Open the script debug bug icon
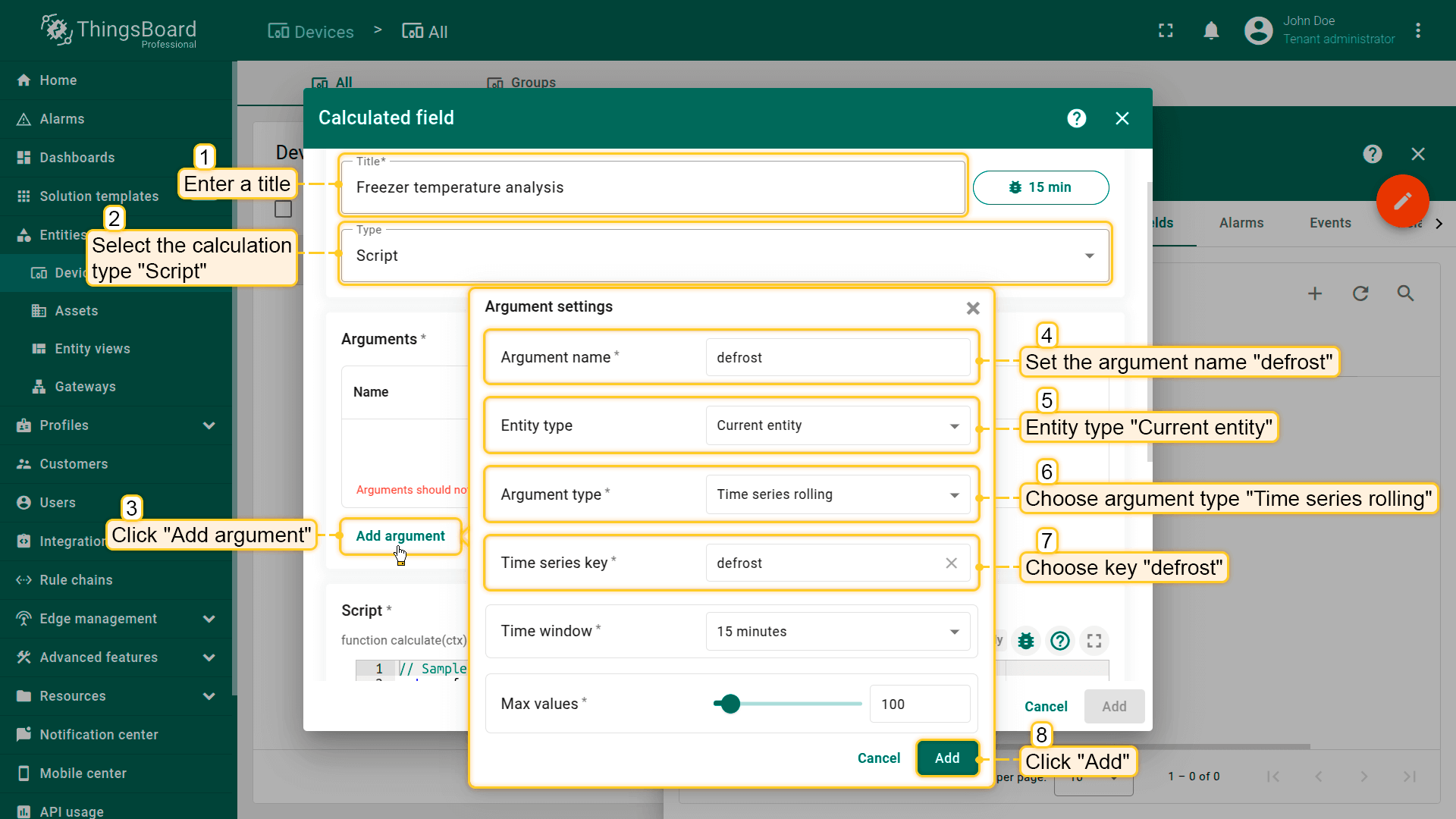The width and height of the screenshot is (1456, 819). 1026,641
